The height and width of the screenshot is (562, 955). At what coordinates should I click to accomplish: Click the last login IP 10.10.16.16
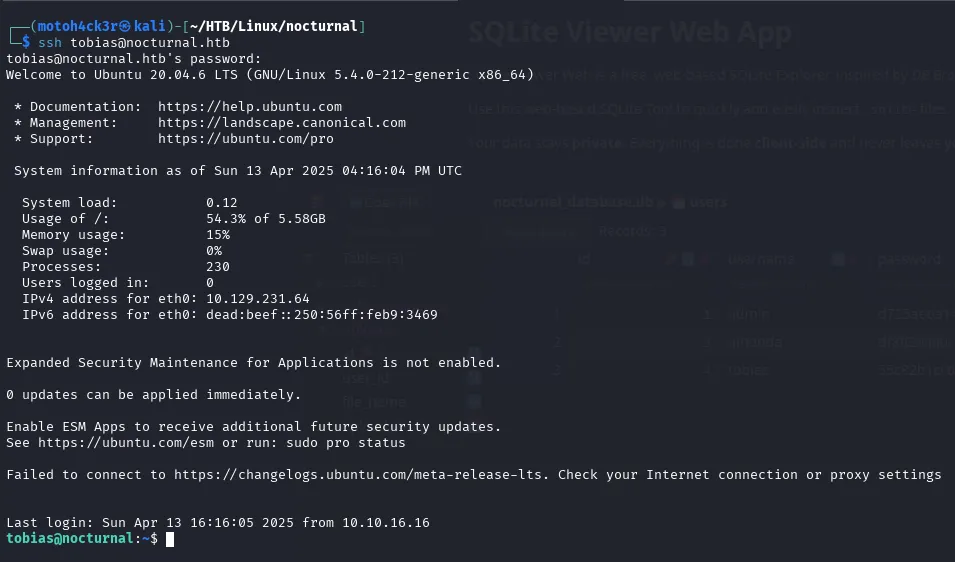[386, 522]
